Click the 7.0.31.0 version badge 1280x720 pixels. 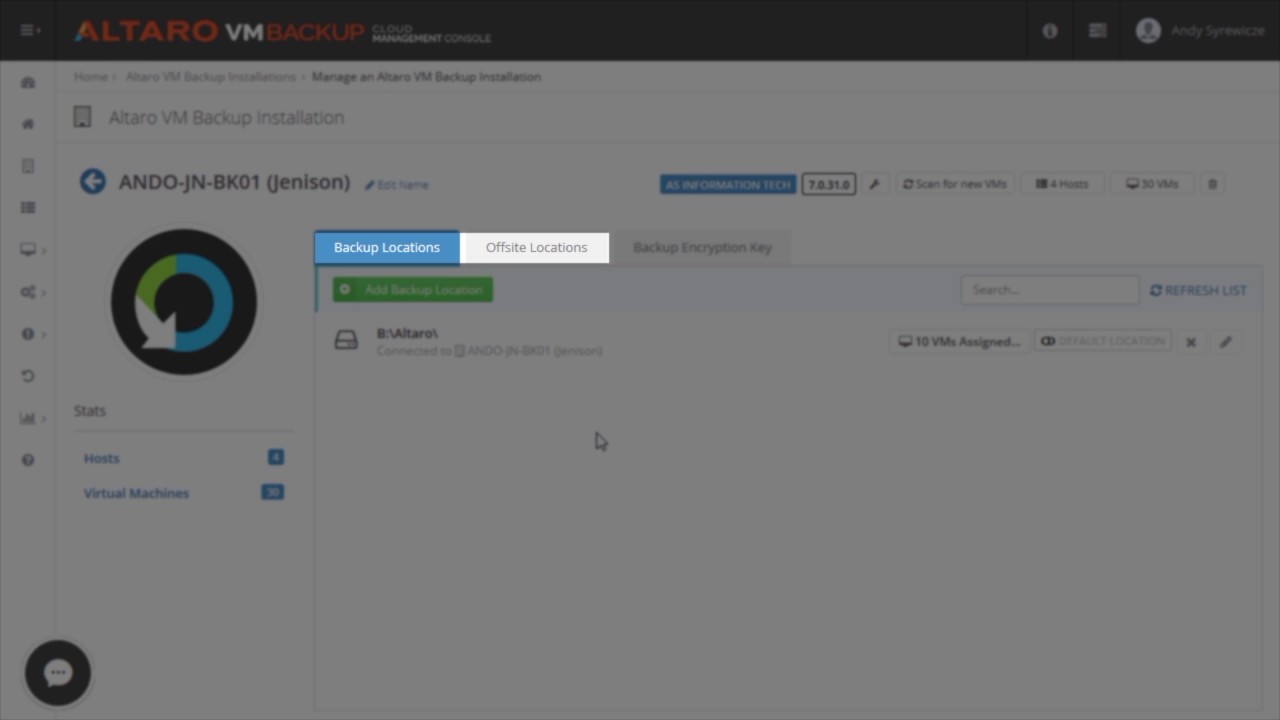click(829, 185)
